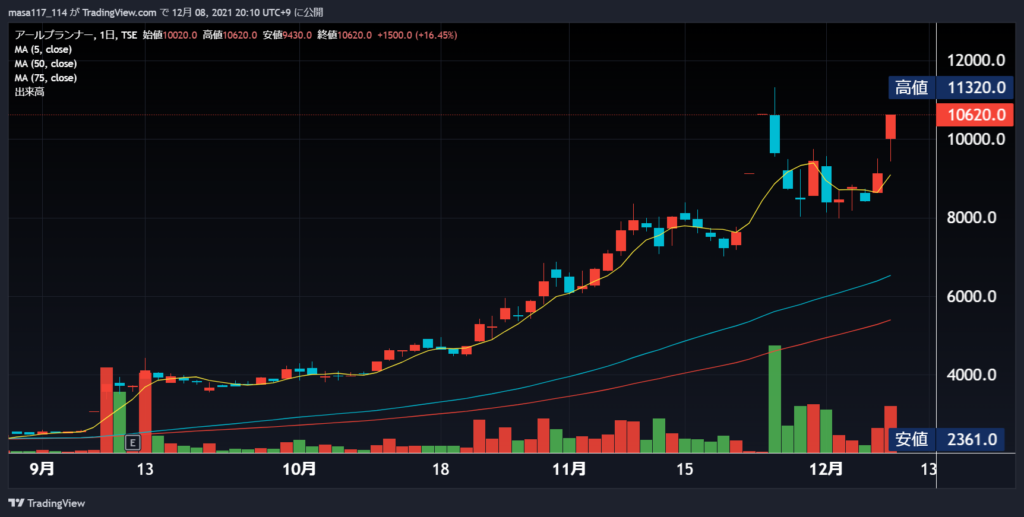Click the 終値10620.0 close value

click(x=344, y=35)
